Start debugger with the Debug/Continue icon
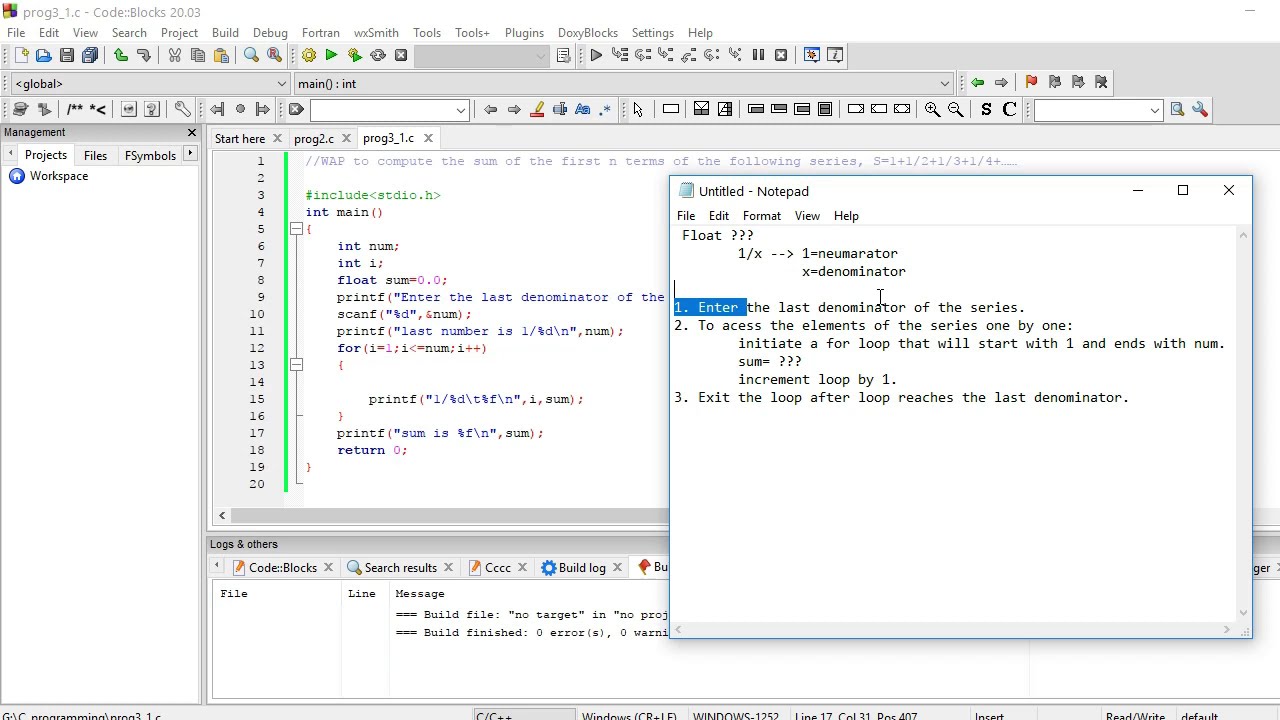 (596, 56)
